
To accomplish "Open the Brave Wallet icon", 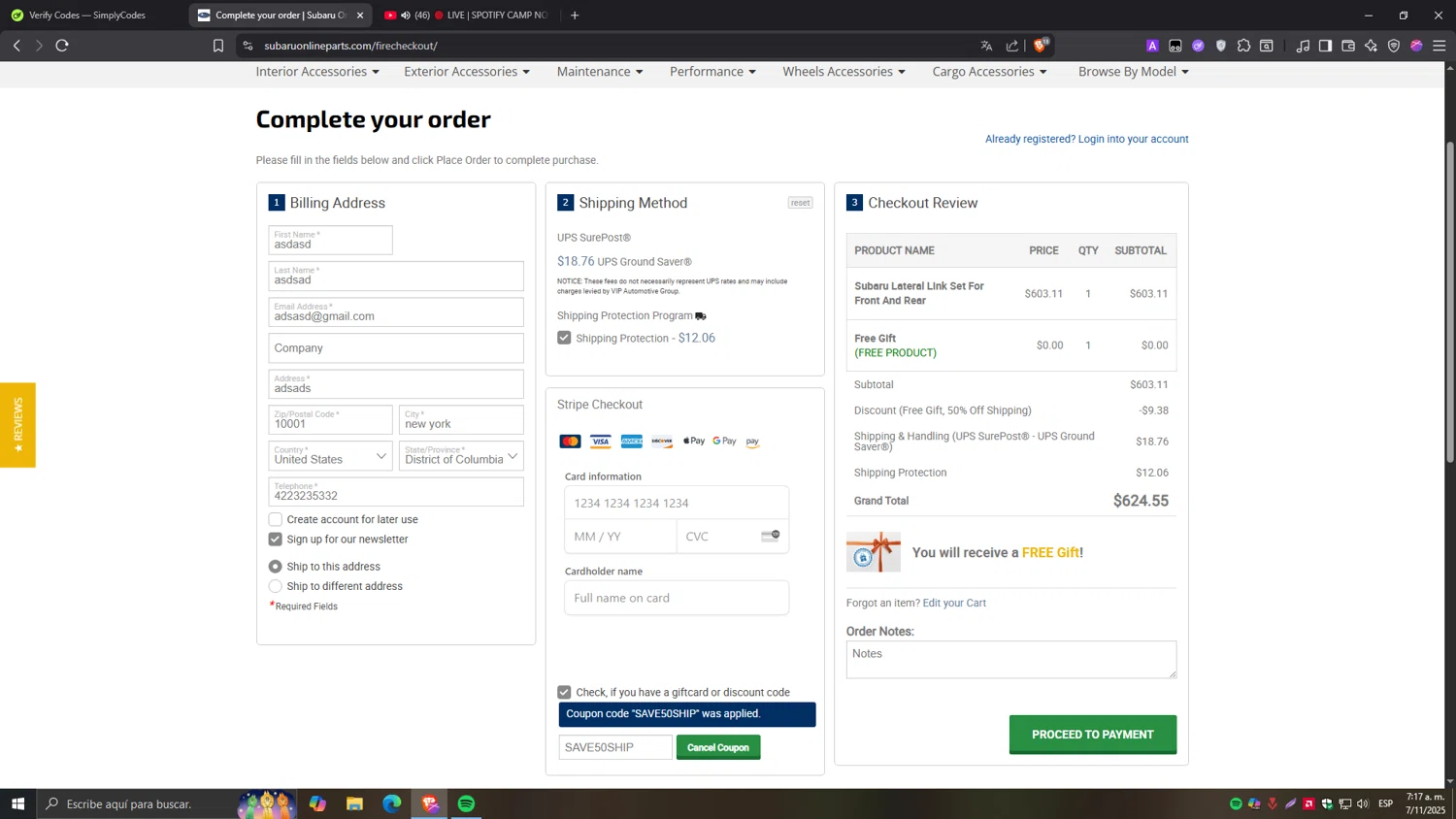I will (1348, 46).
